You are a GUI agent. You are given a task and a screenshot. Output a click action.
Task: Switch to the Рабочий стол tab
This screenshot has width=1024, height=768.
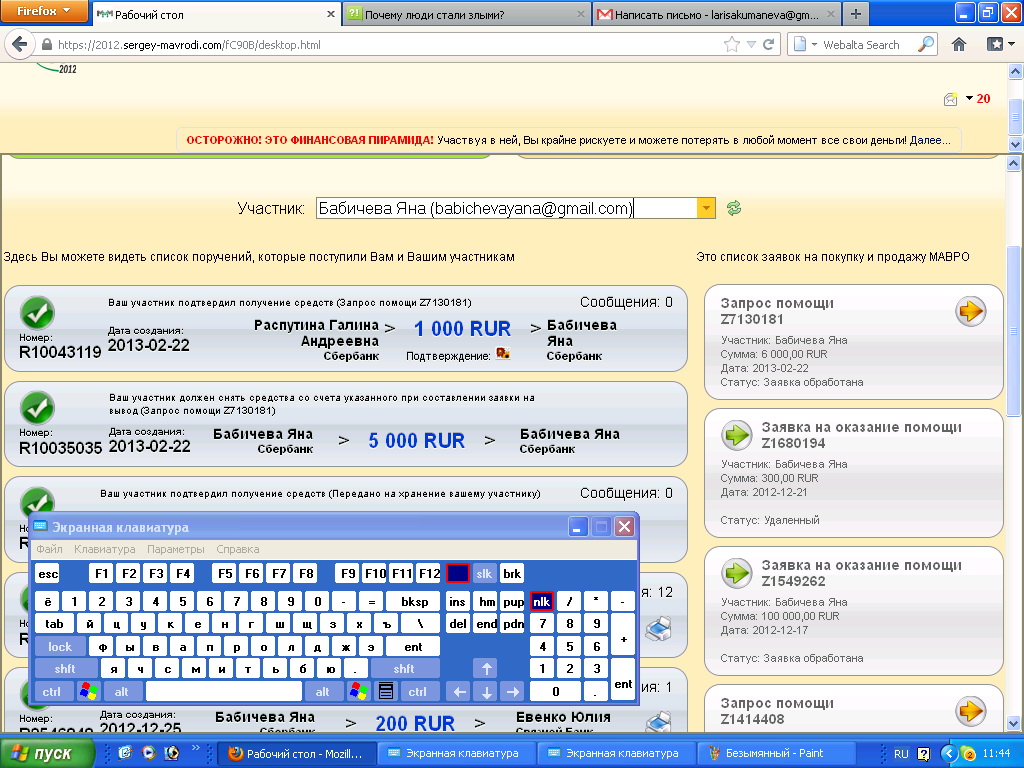216,14
